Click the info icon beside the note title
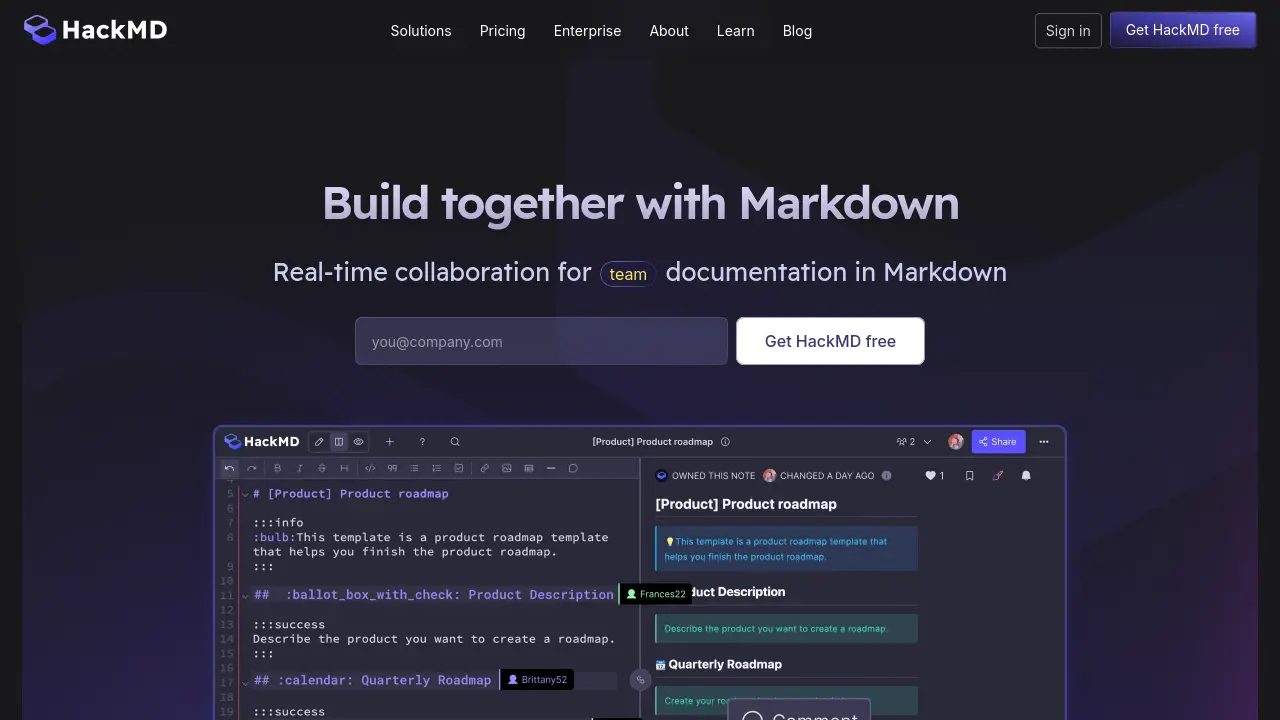 tap(725, 442)
